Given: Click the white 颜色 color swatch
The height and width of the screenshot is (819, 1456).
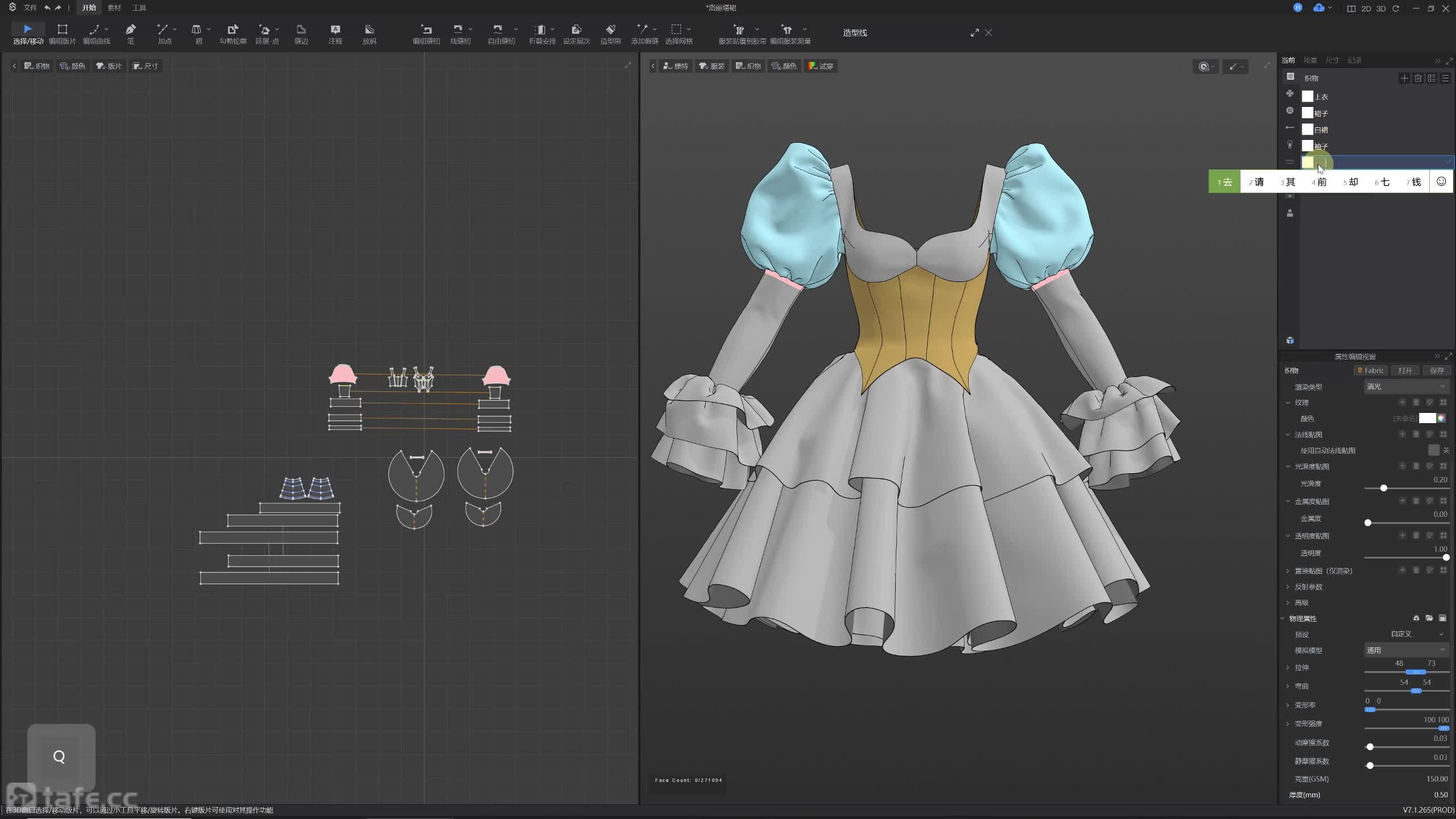Looking at the screenshot, I should 1427,418.
